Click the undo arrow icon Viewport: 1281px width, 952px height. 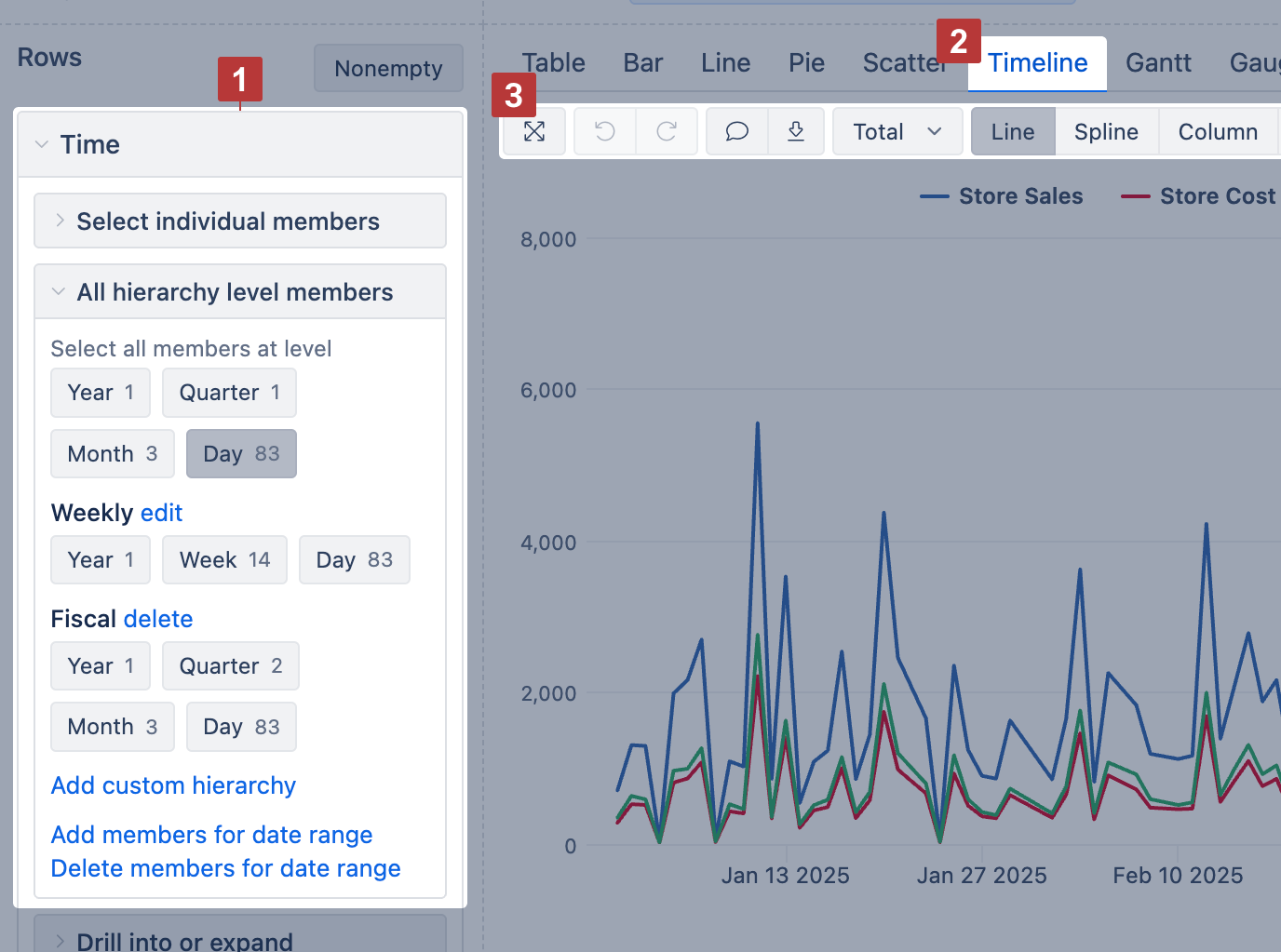[605, 131]
